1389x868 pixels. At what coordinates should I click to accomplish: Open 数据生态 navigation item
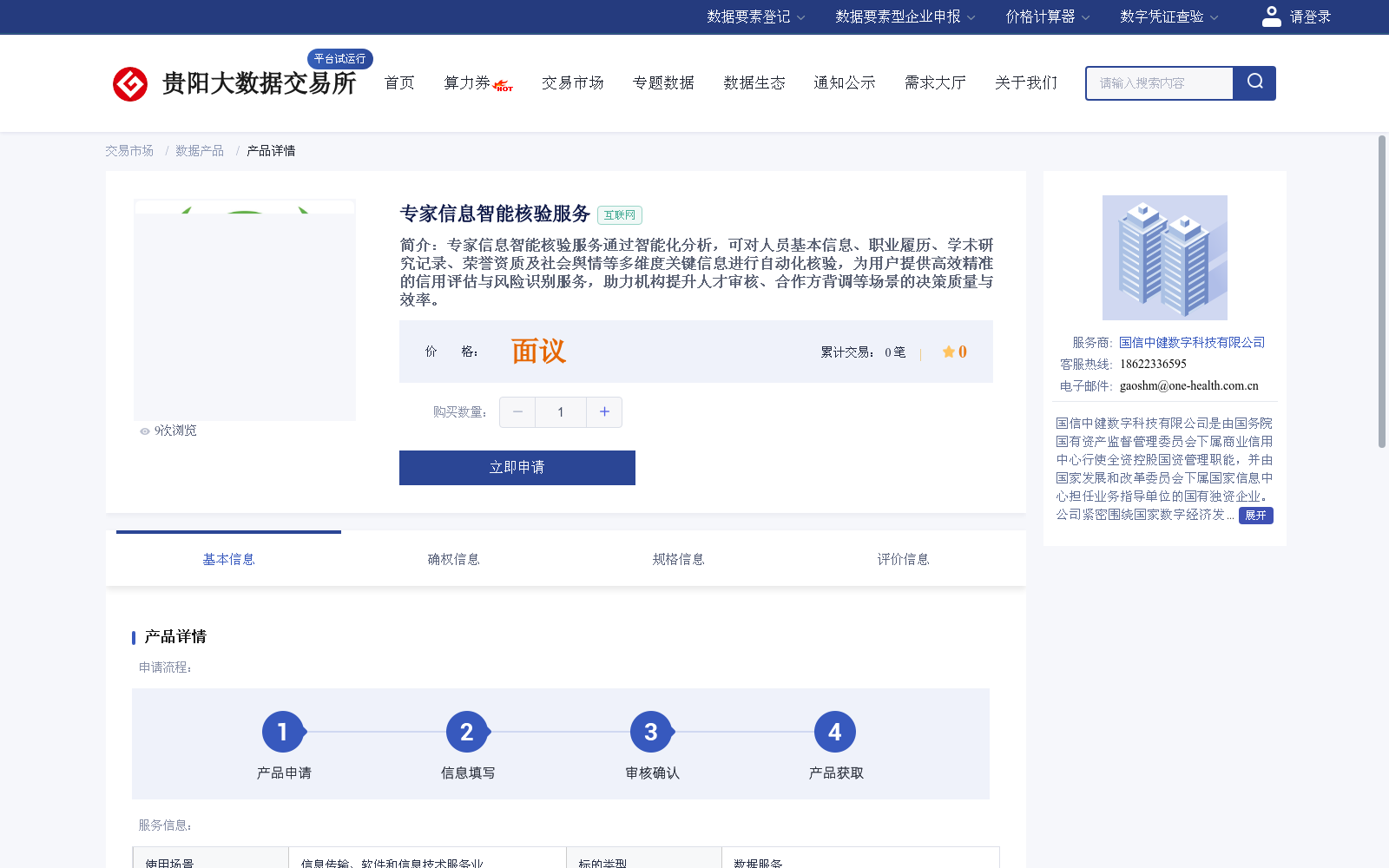pyautogui.click(x=754, y=82)
